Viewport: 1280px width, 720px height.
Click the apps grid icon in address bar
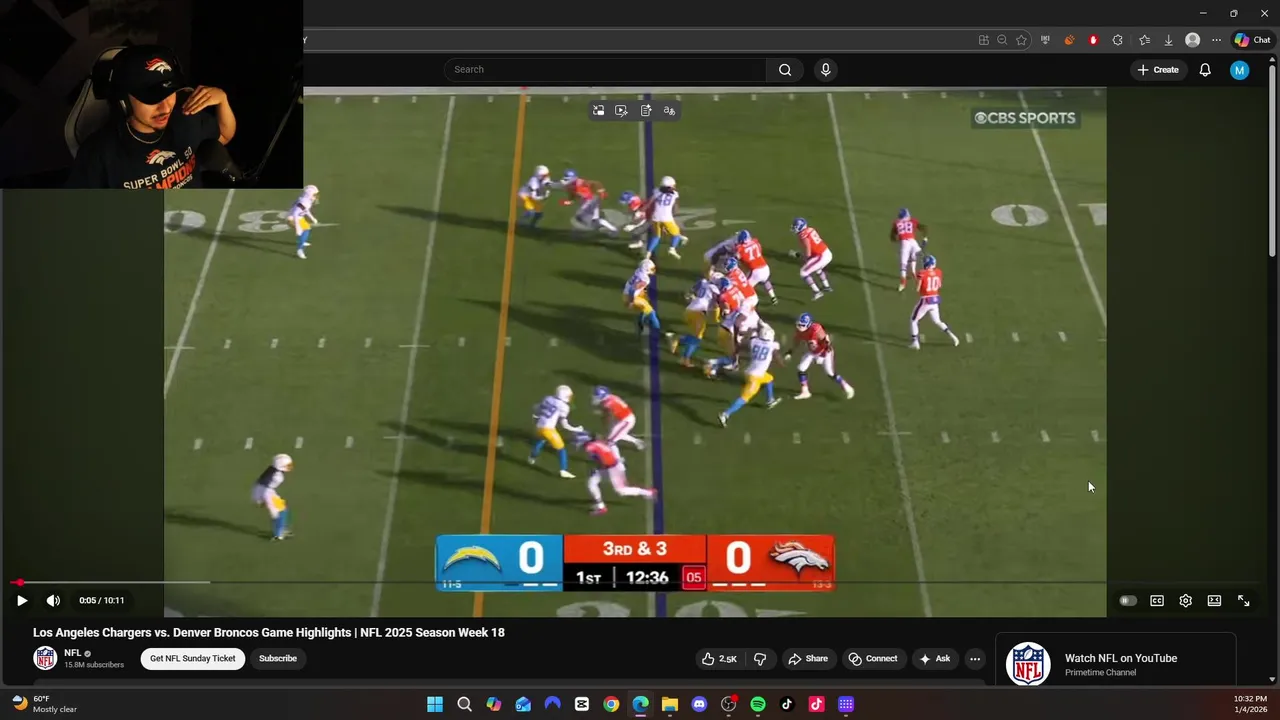point(983,40)
